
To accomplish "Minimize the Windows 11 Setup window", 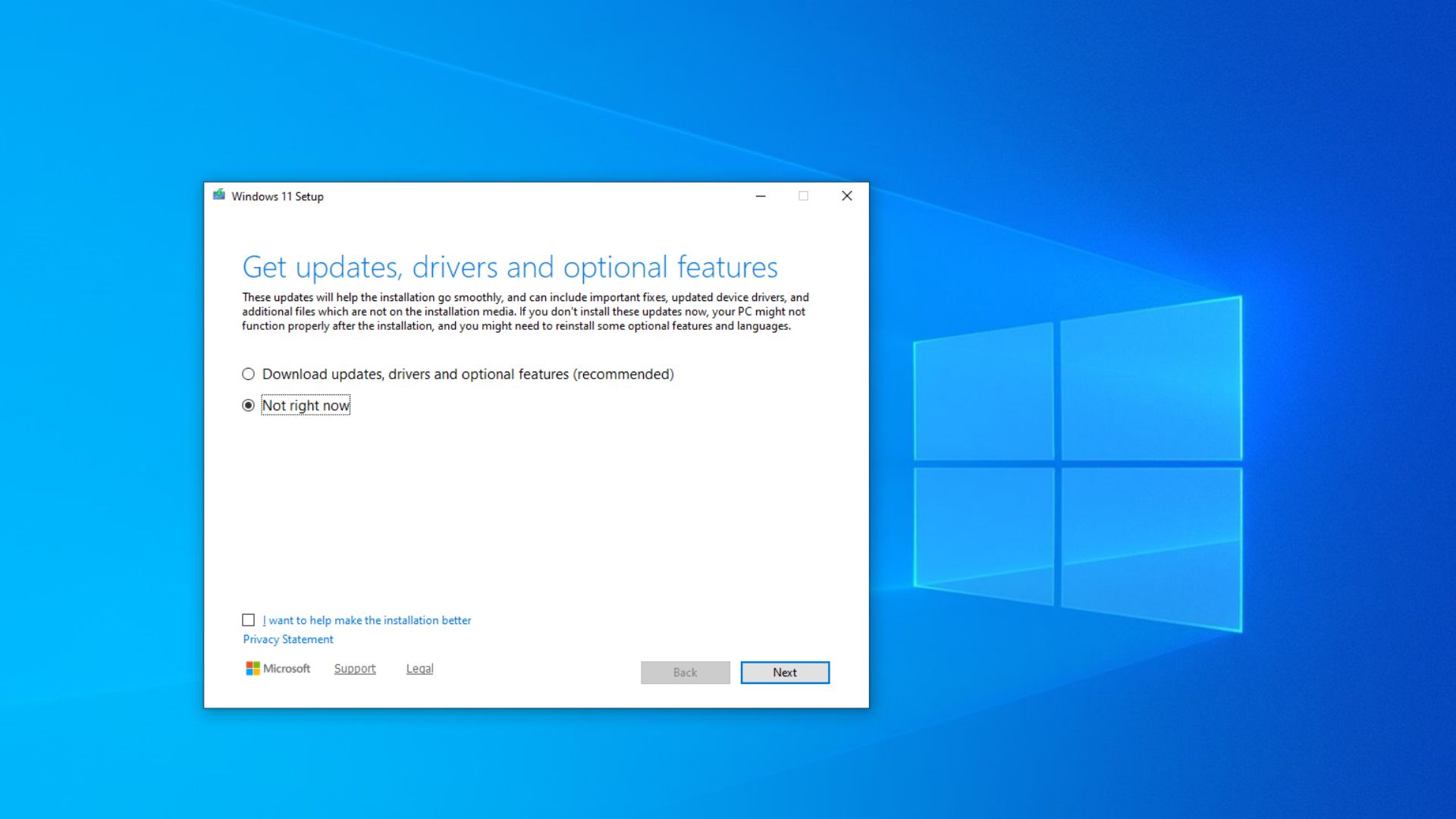I will click(760, 196).
